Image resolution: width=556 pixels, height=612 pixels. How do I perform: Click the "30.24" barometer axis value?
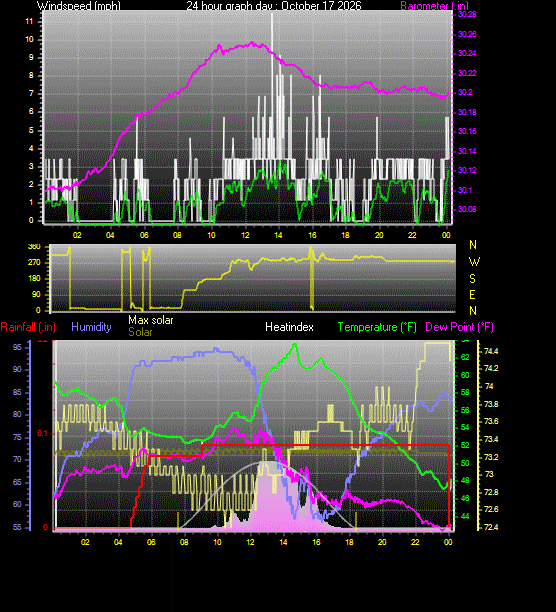point(467,53)
